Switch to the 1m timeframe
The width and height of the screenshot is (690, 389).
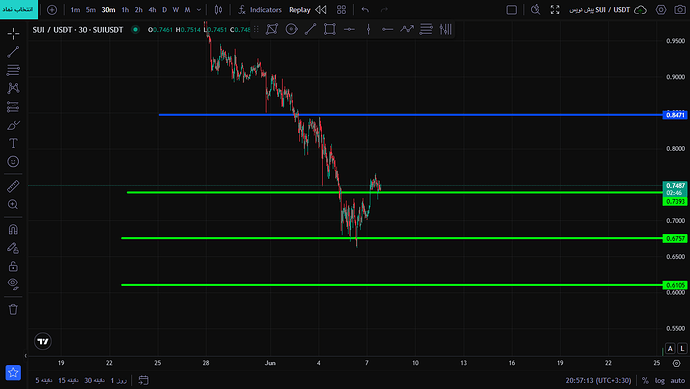75,10
